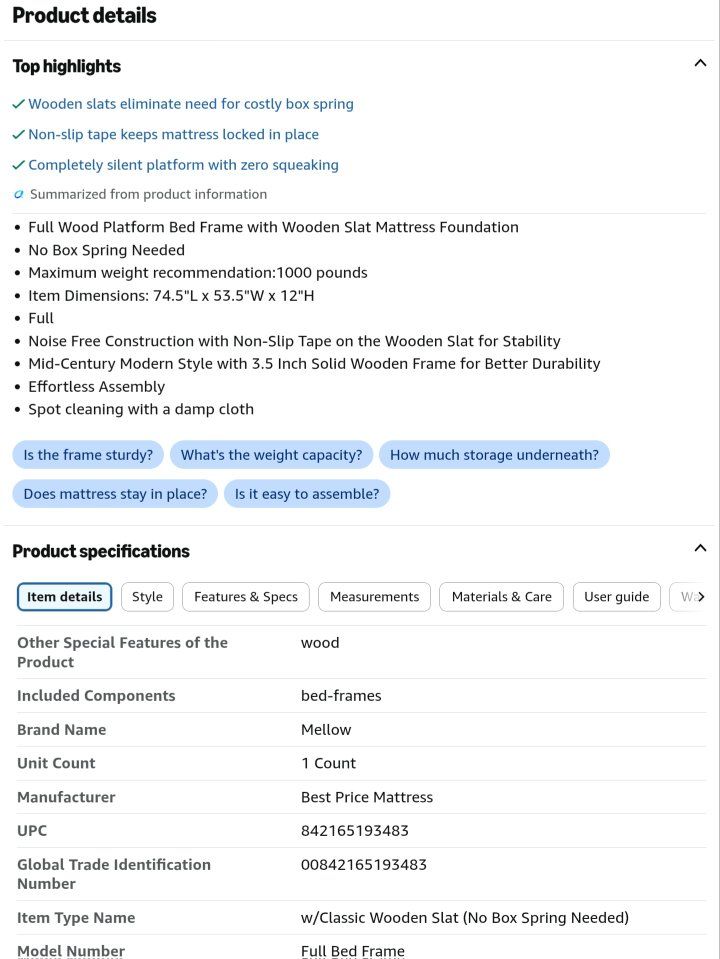Select the User guide tab

tap(617, 597)
